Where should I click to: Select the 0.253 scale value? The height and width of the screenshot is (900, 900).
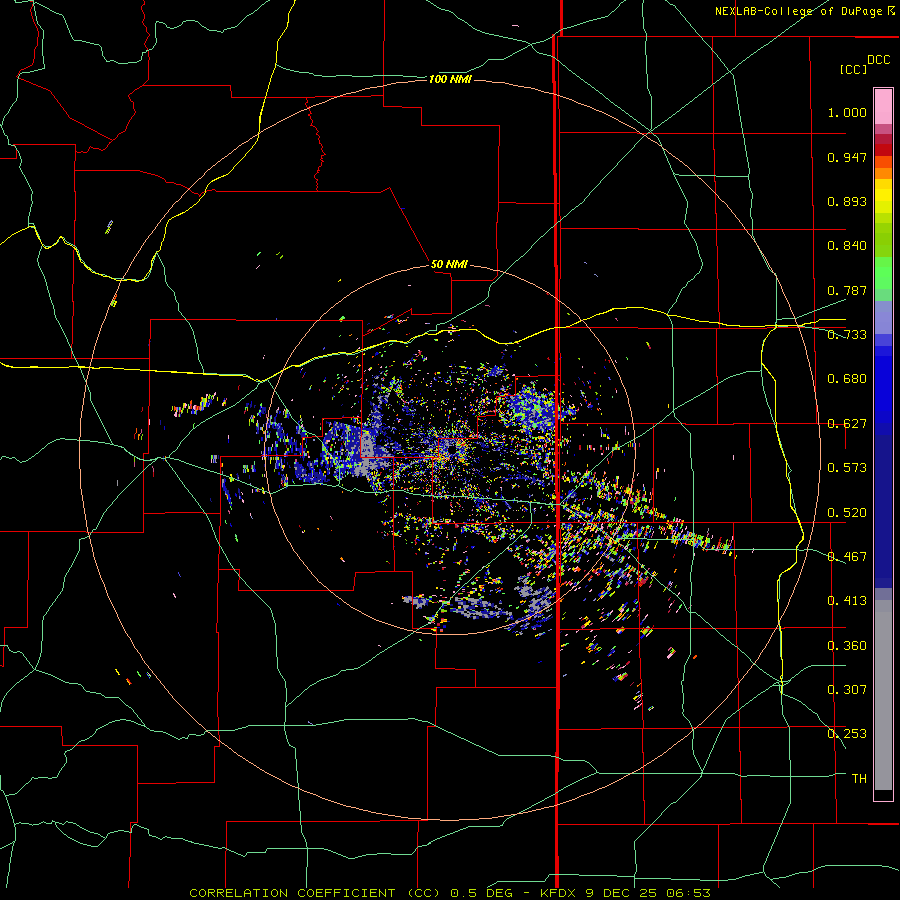(x=847, y=734)
